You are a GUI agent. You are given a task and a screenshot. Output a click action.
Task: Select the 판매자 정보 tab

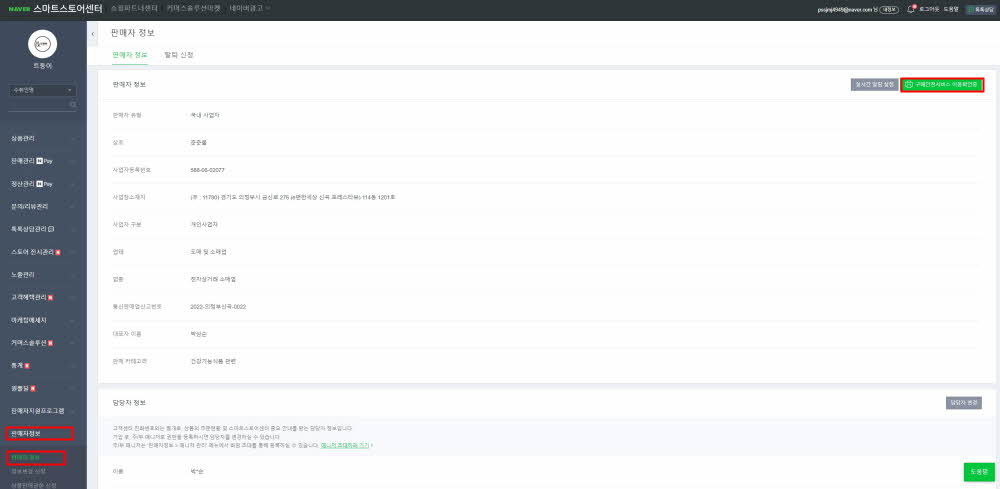click(130, 54)
